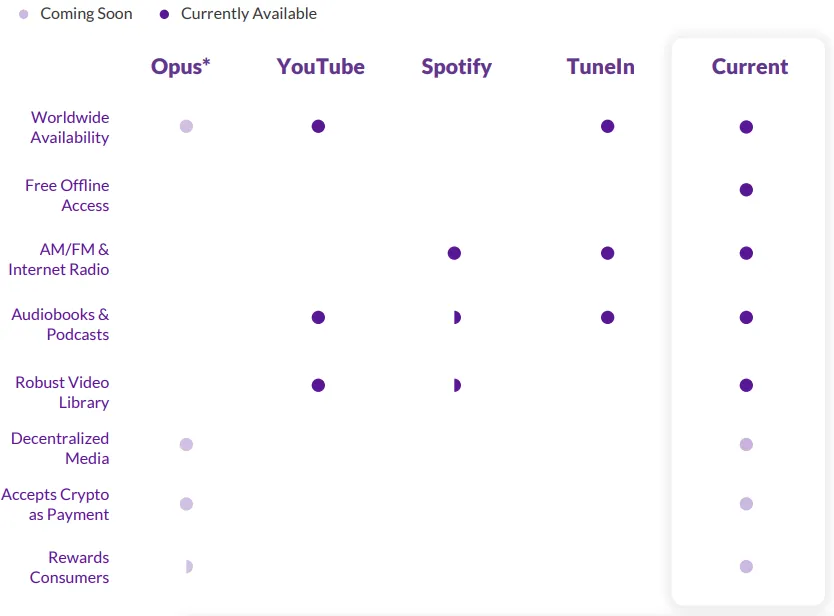Click Spotify half-dot for Robust Video Library
The height and width of the screenshot is (616, 834).
[x=457, y=385]
